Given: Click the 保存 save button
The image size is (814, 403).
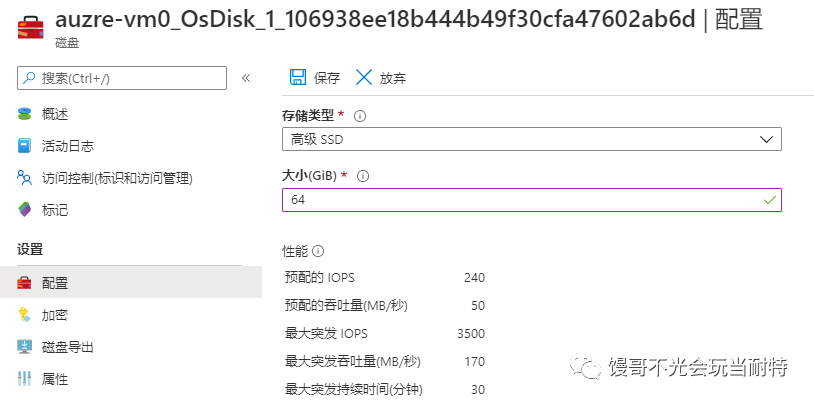Looking at the screenshot, I should [x=315, y=78].
